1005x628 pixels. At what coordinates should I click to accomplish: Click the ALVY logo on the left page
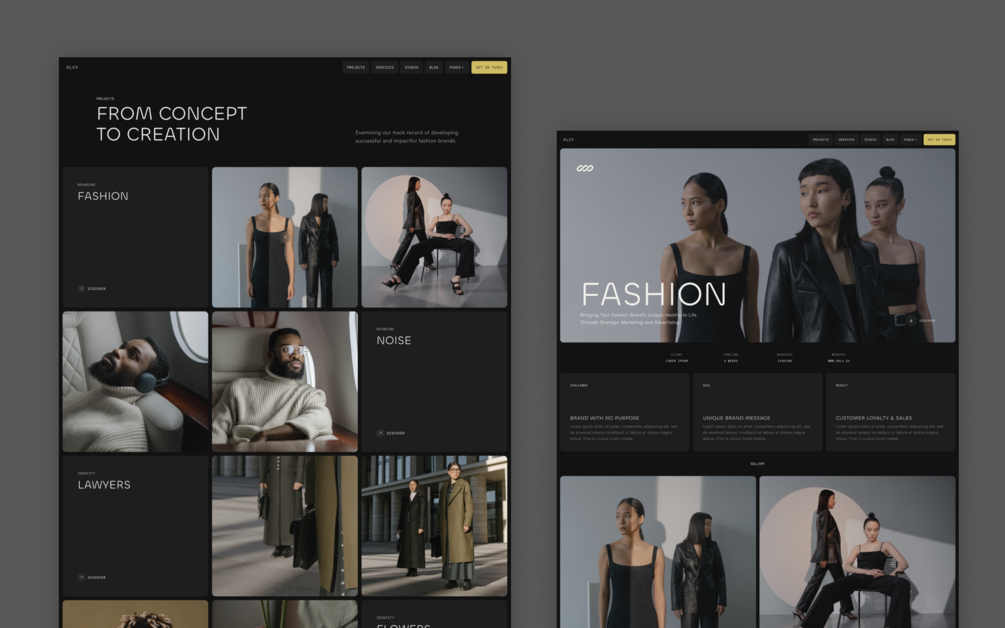72,67
